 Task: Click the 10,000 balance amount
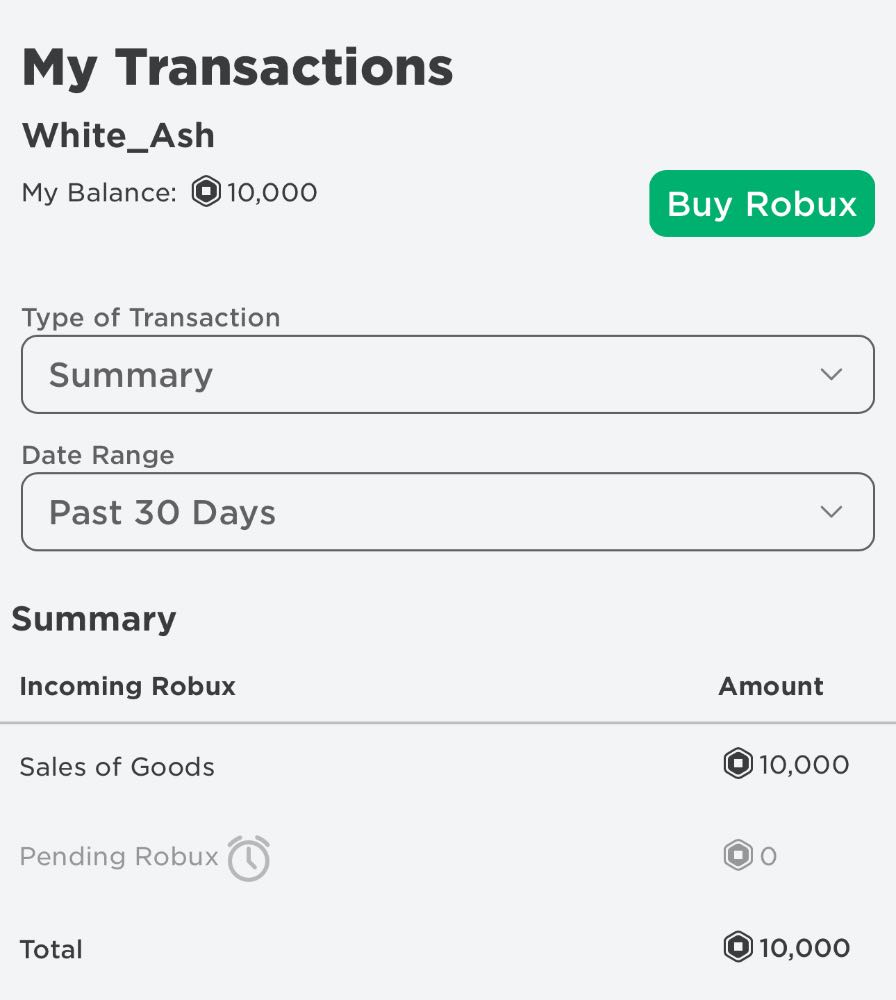click(x=272, y=192)
